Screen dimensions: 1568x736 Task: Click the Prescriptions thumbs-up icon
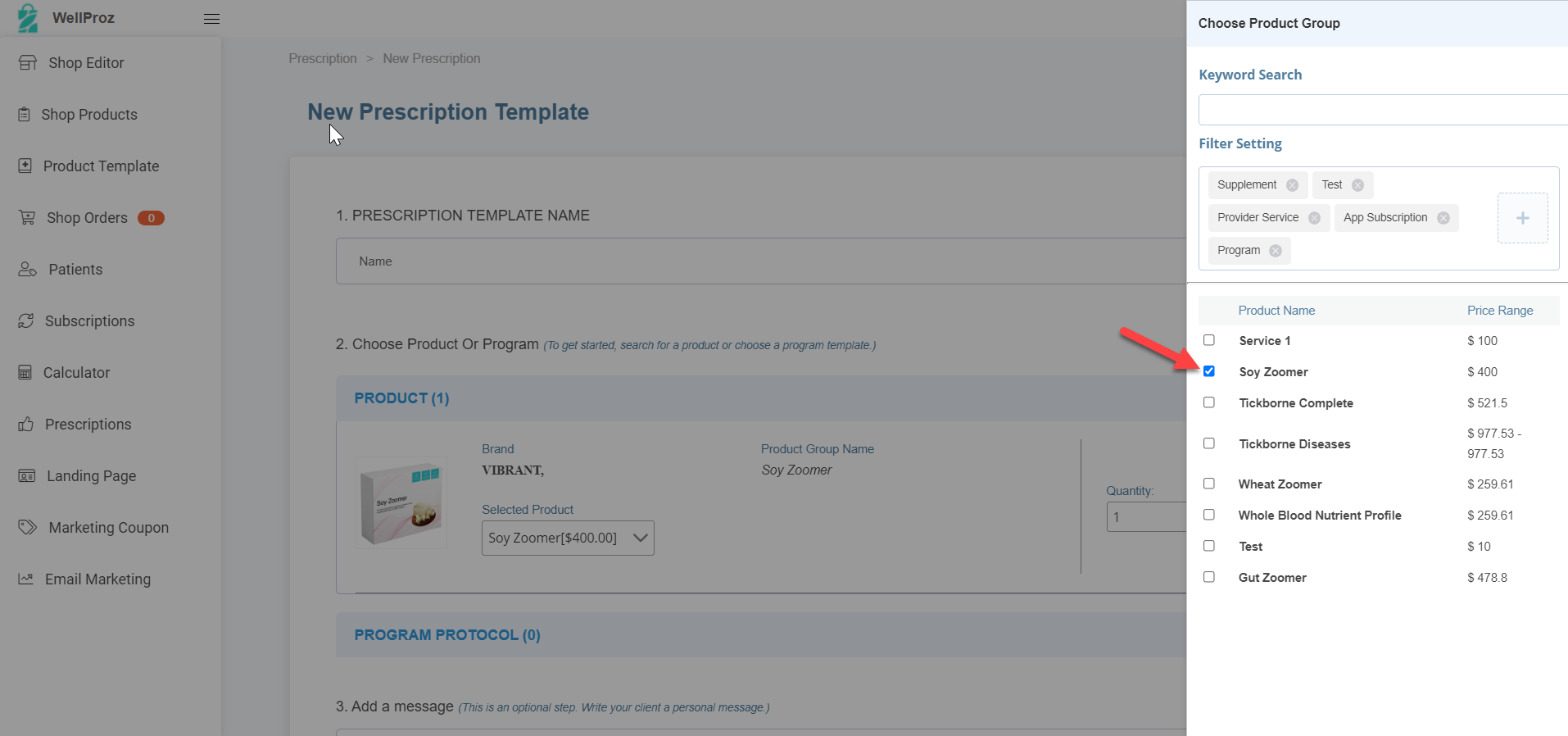coord(26,424)
